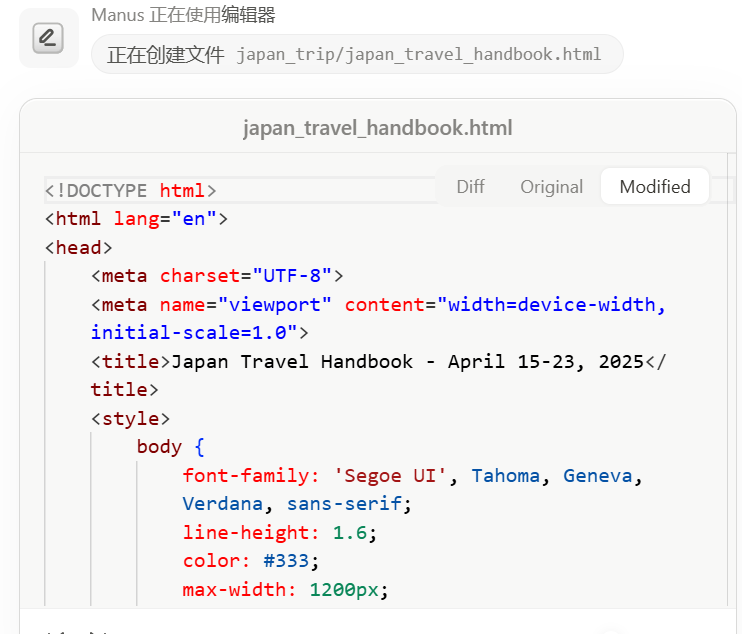Switch to the Diff tab
The image size is (742, 634).
coord(470,187)
